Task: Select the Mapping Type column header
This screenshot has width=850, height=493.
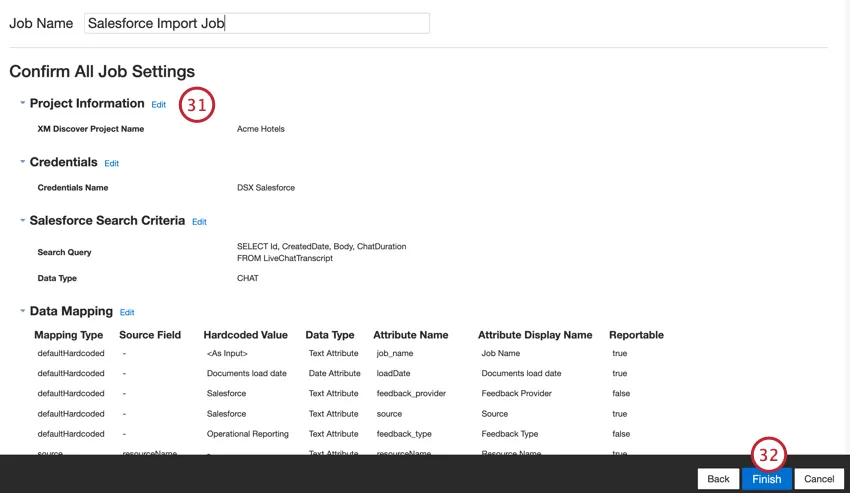Action: pos(68,335)
